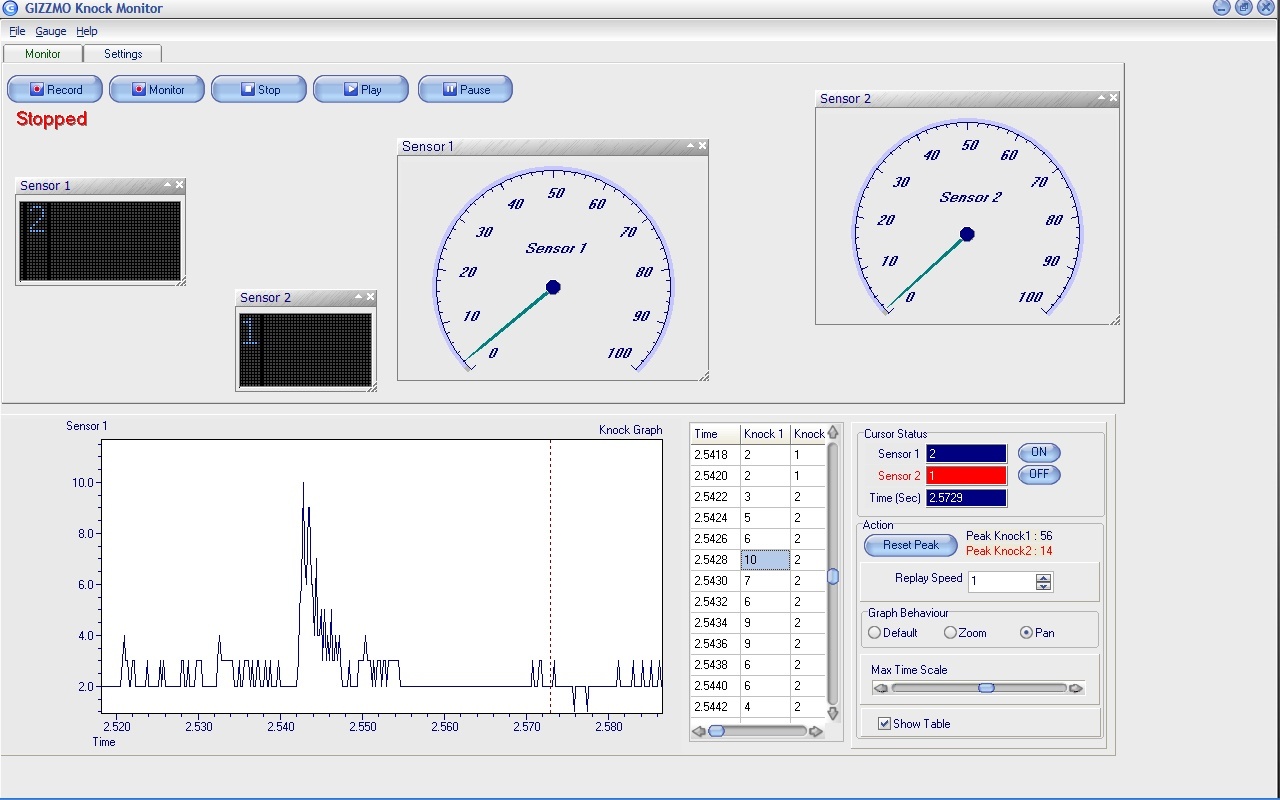Image resolution: width=1280 pixels, height=800 pixels.
Task: Click the table row with time 2.5424
Action: pos(758,518)
